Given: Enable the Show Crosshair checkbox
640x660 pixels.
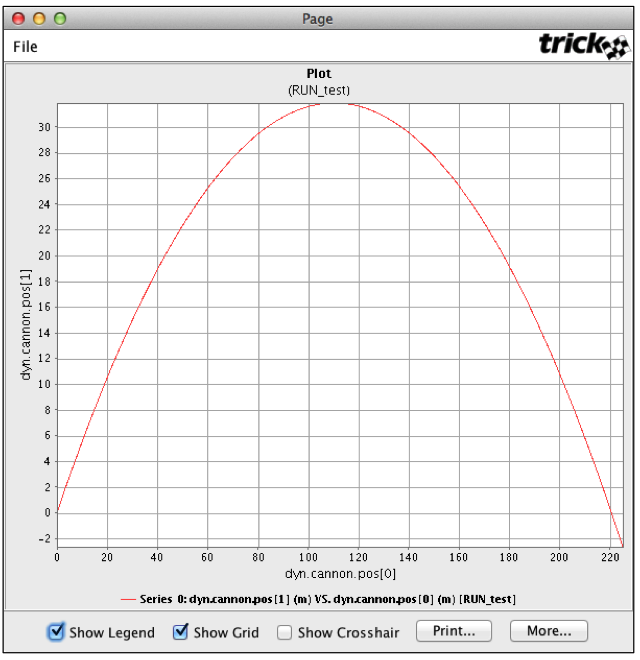Looking at the screenshot, I should (x=284, y=633).
